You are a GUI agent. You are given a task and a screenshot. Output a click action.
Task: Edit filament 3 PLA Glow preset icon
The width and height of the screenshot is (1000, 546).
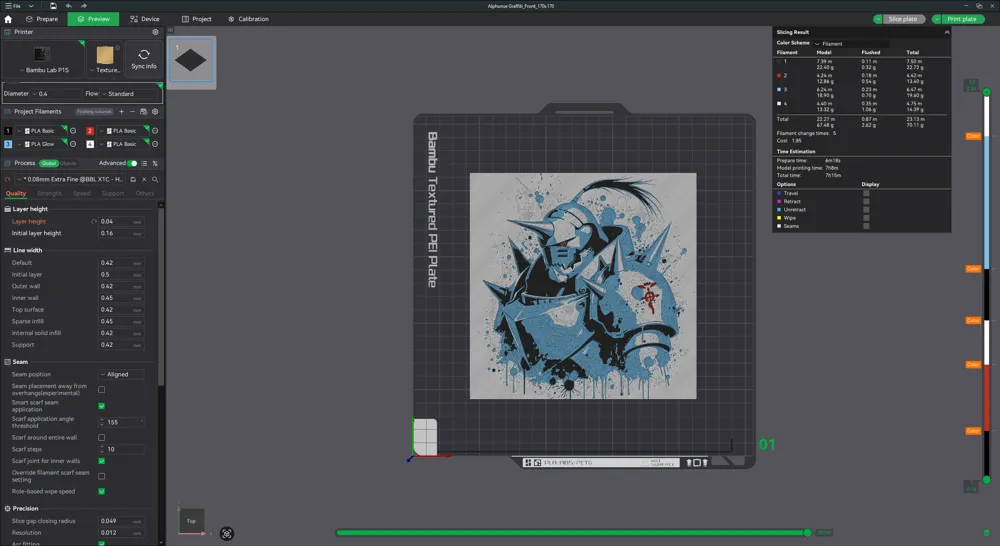click(73, 144)
